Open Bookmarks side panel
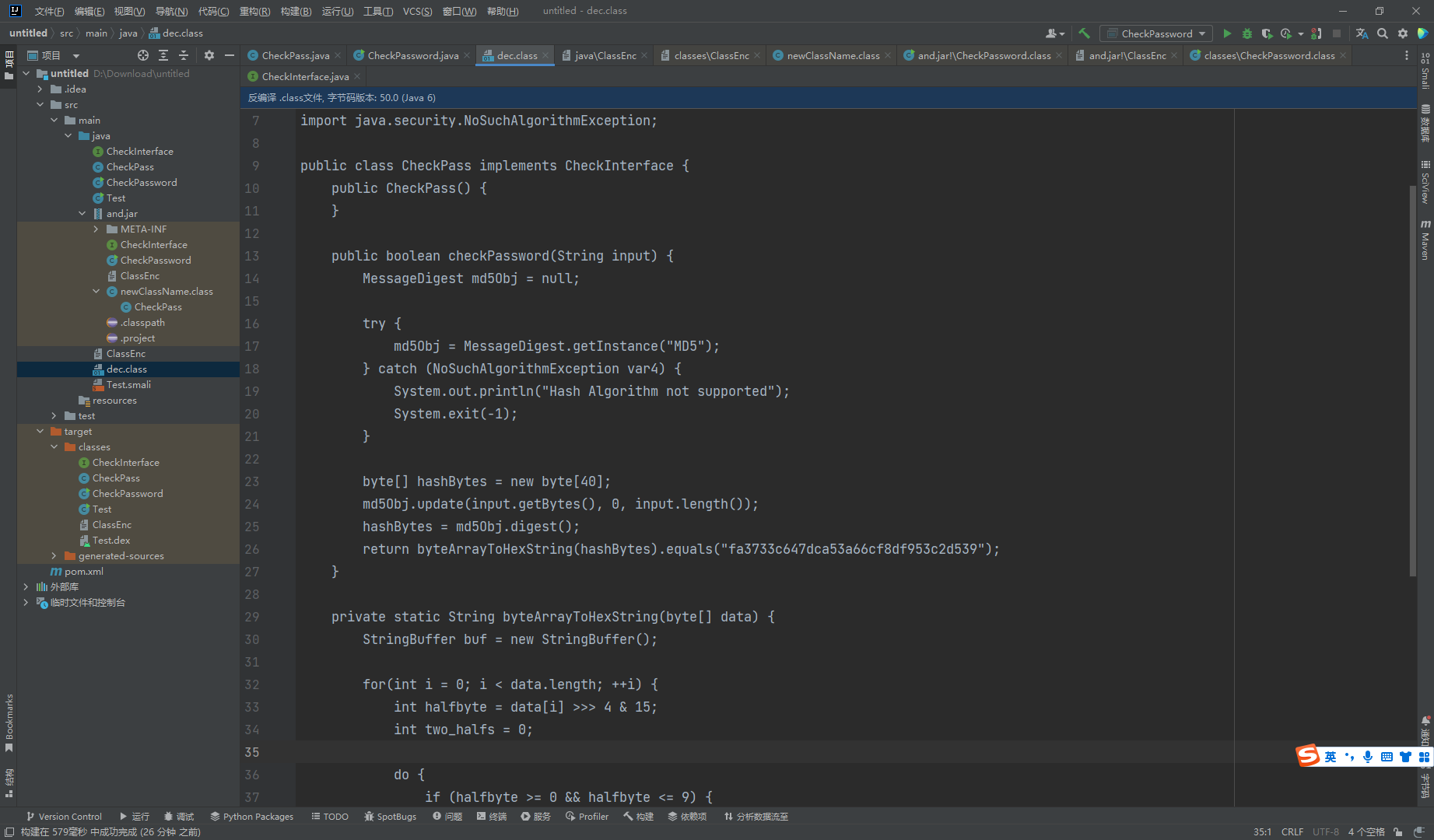 [x=9, y=723]
